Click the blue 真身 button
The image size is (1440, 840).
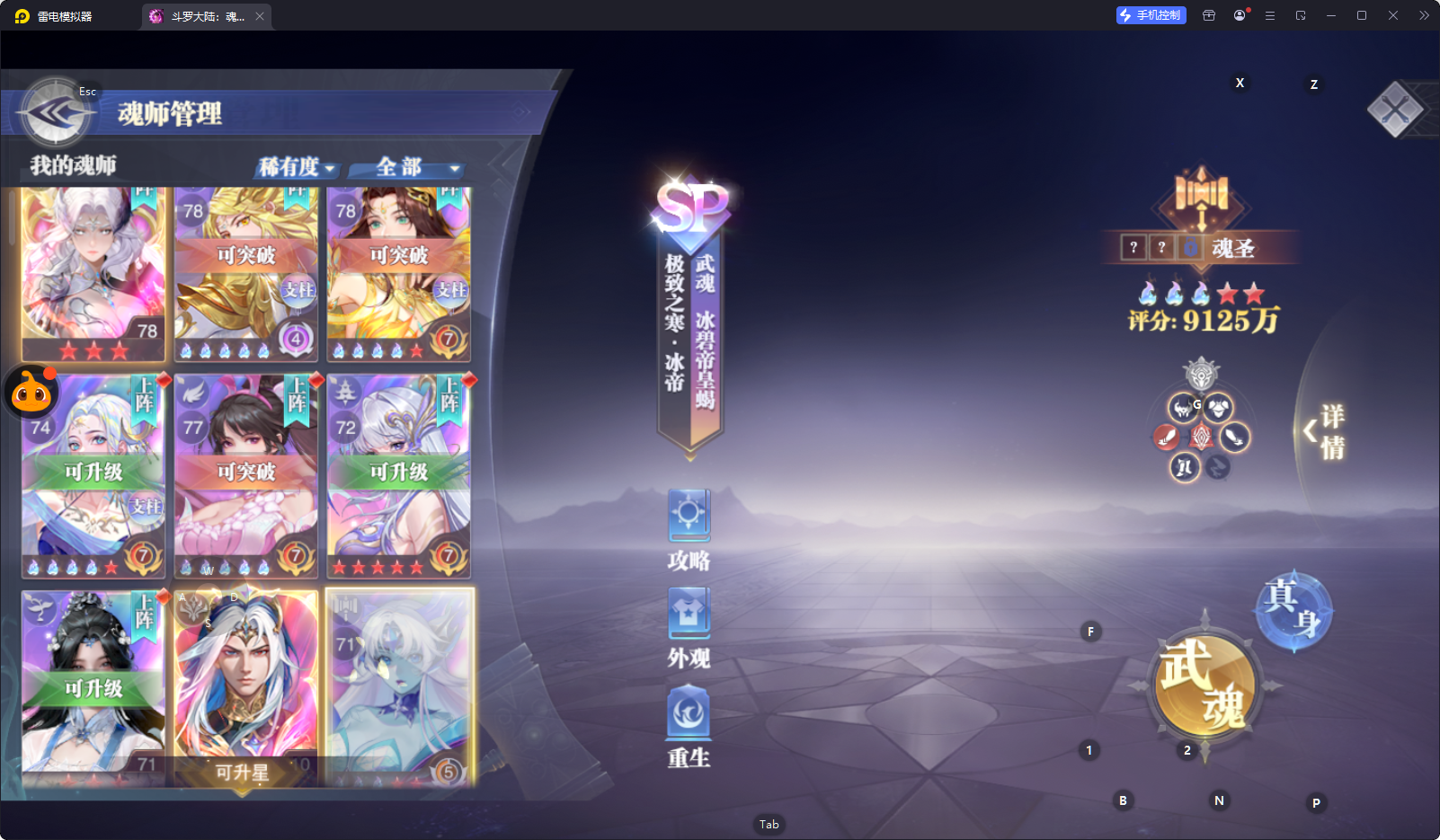pos(1293,611)
